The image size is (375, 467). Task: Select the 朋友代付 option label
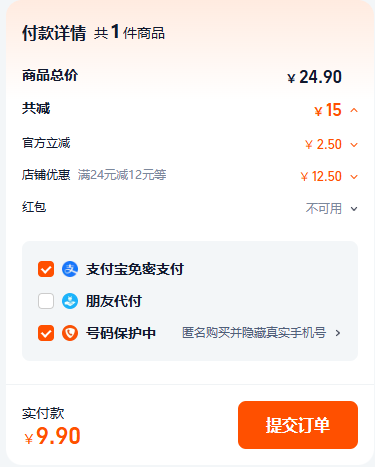[x=114, y=301]
